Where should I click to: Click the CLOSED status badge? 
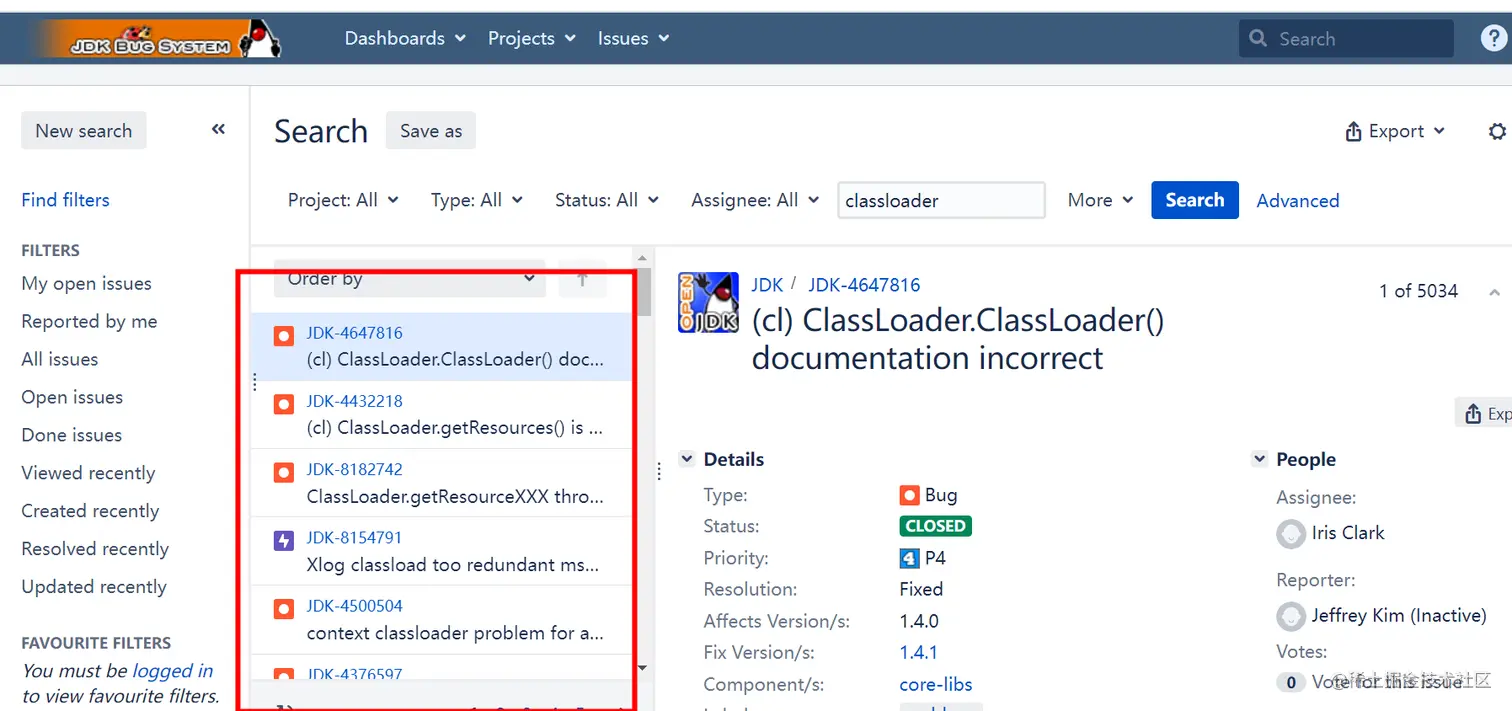click(x=936, y=526)
